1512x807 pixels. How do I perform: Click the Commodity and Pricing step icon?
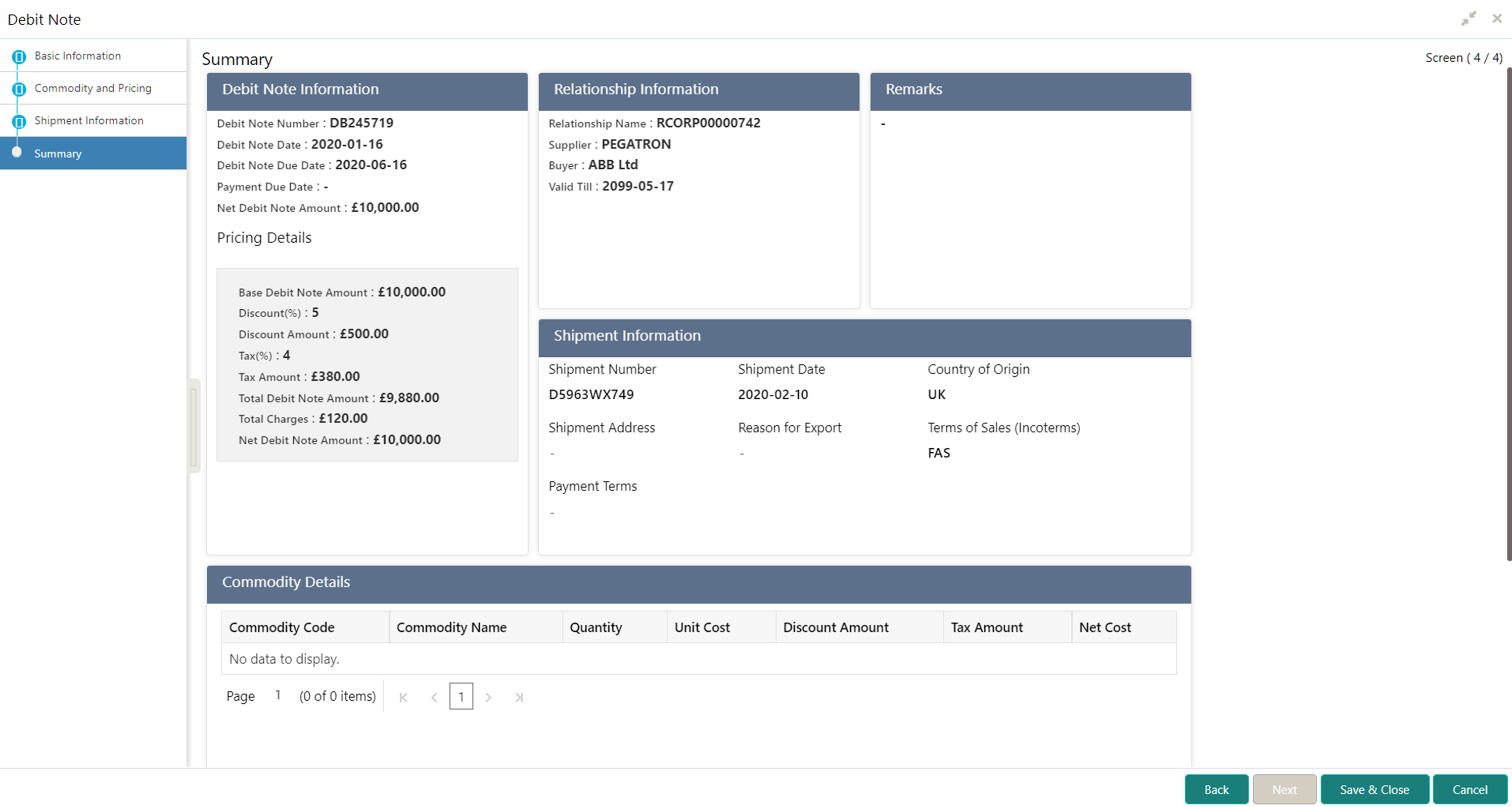pos(19,89)
